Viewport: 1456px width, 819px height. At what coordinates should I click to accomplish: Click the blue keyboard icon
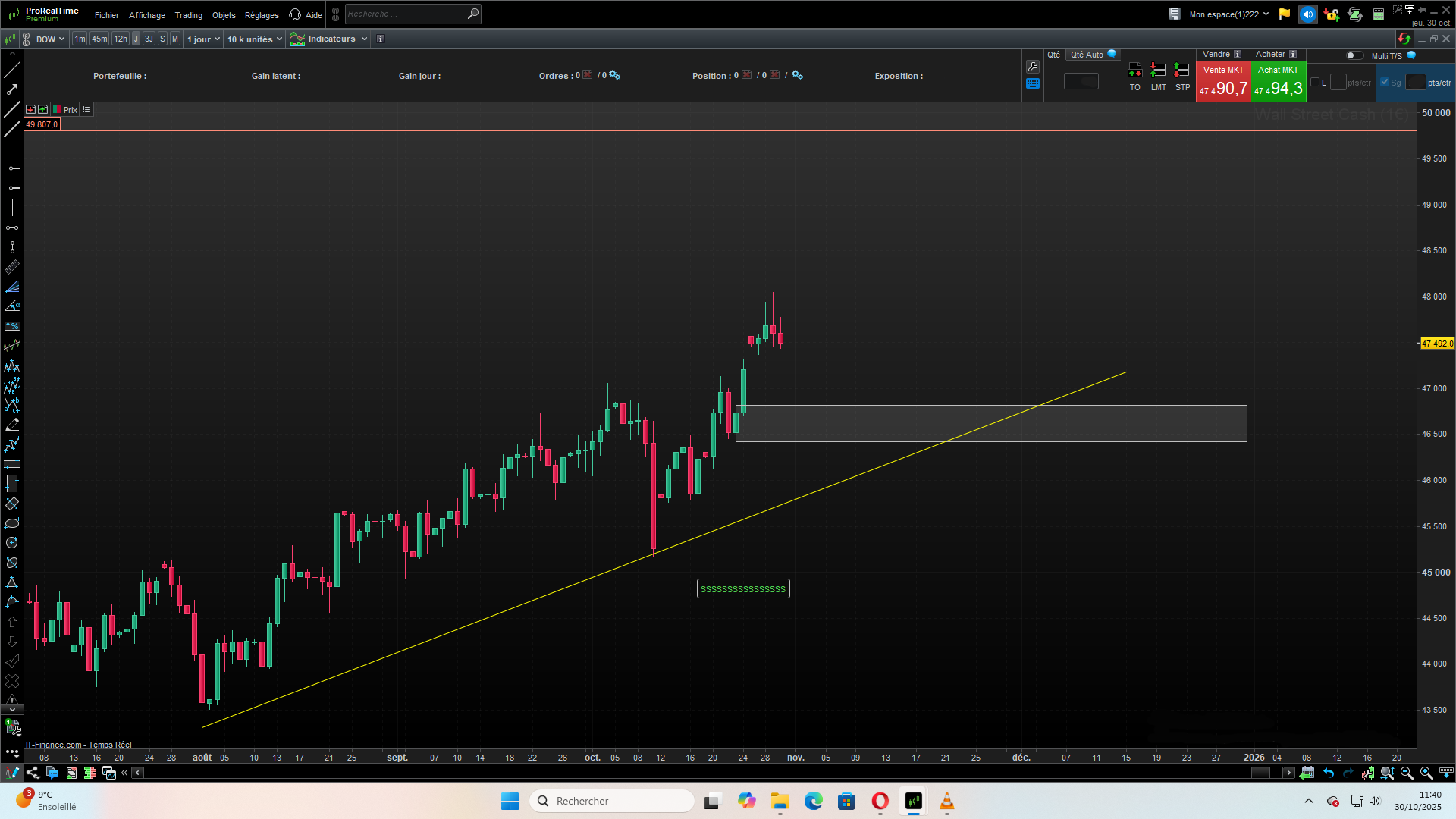tap(1033, 84)
